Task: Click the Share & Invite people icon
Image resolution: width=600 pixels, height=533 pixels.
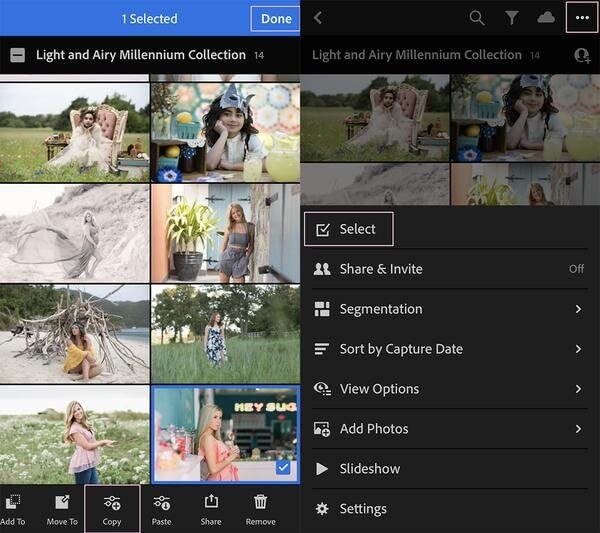Action: [x=322, y=269]
